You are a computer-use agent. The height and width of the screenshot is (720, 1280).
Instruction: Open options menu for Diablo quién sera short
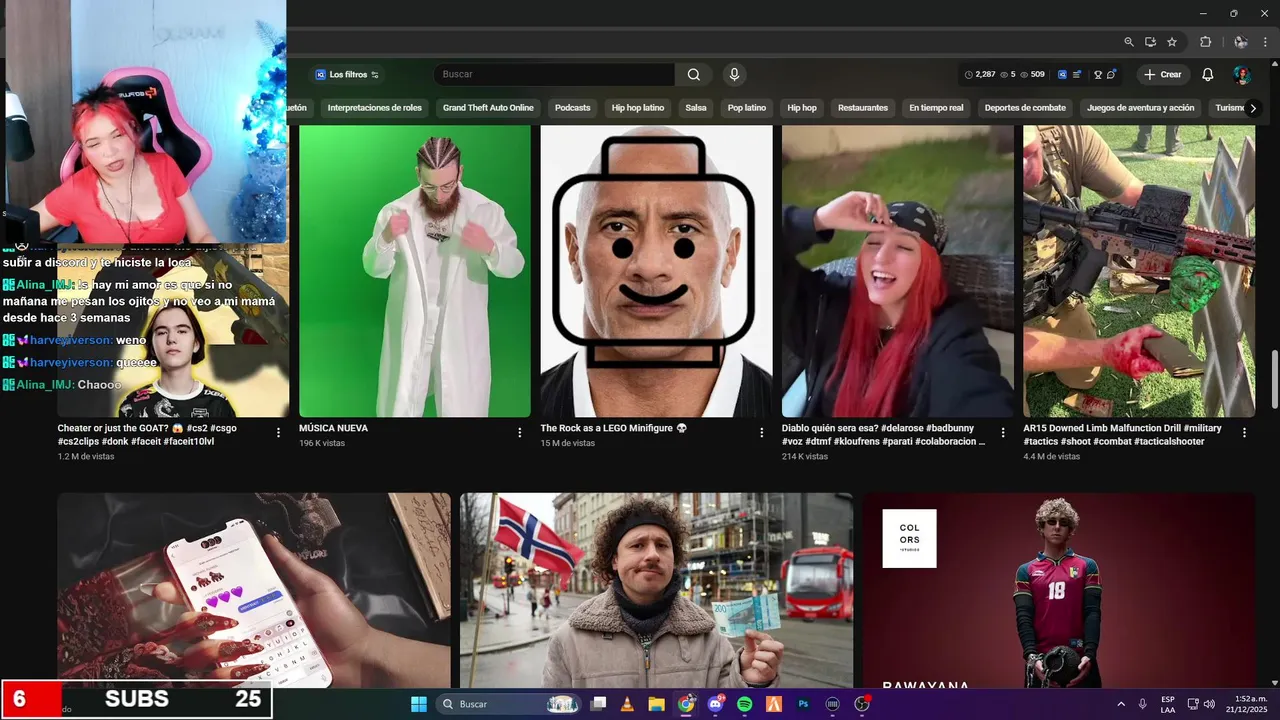click(x=1003, y=433)
